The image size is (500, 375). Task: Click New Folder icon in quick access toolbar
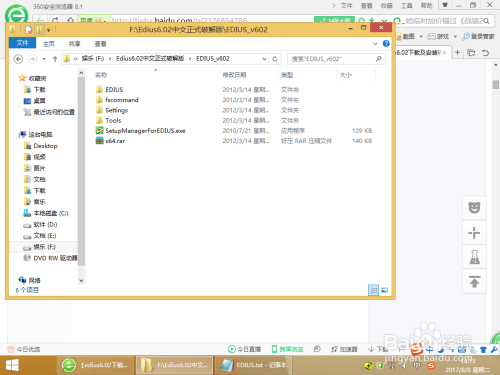[x=39, y=30]
